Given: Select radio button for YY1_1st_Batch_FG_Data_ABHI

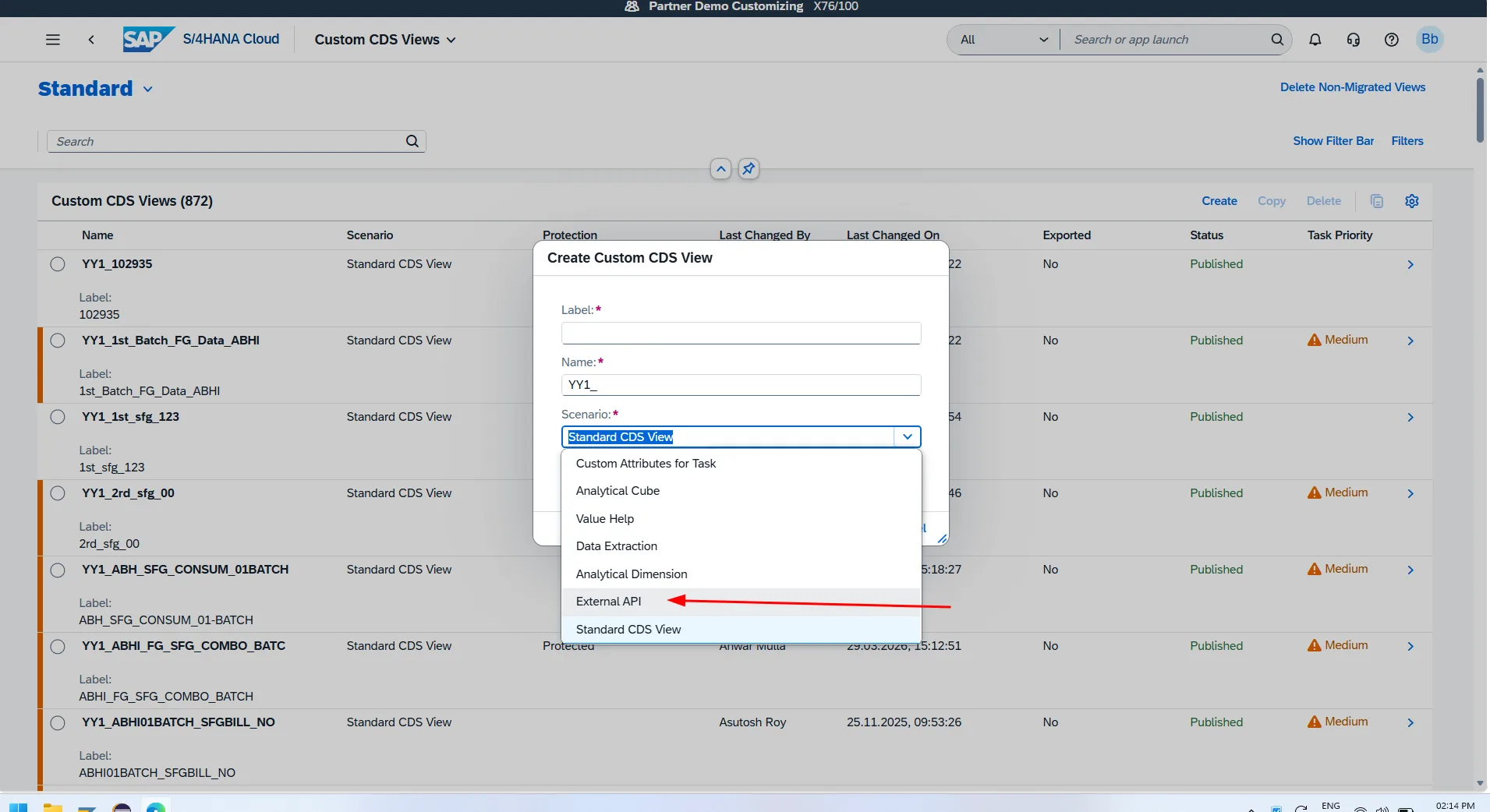Looking at the screenshot, I should point(58,341).
